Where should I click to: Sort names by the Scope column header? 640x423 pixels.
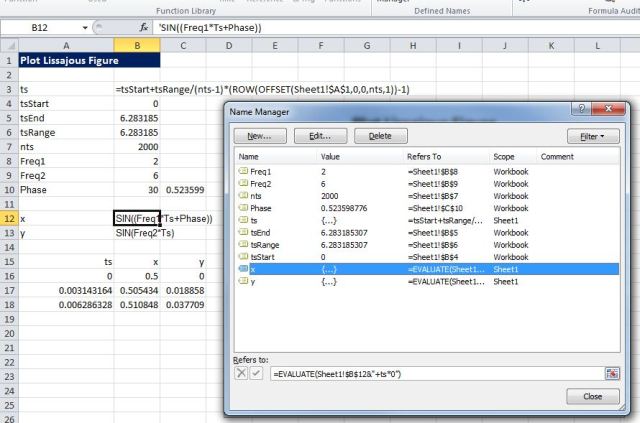[510, 157]
